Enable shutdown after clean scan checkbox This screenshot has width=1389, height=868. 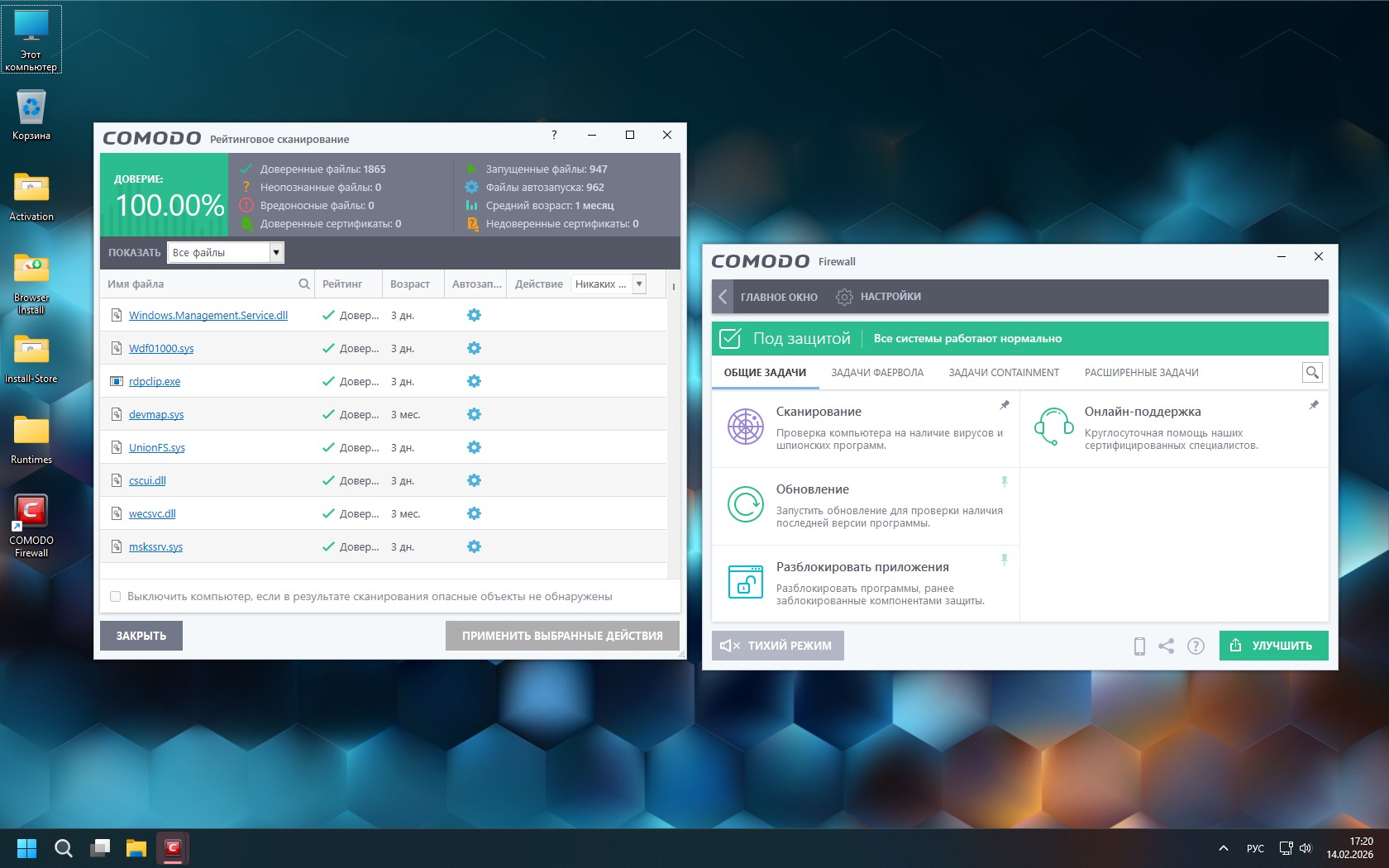(116, 597)
